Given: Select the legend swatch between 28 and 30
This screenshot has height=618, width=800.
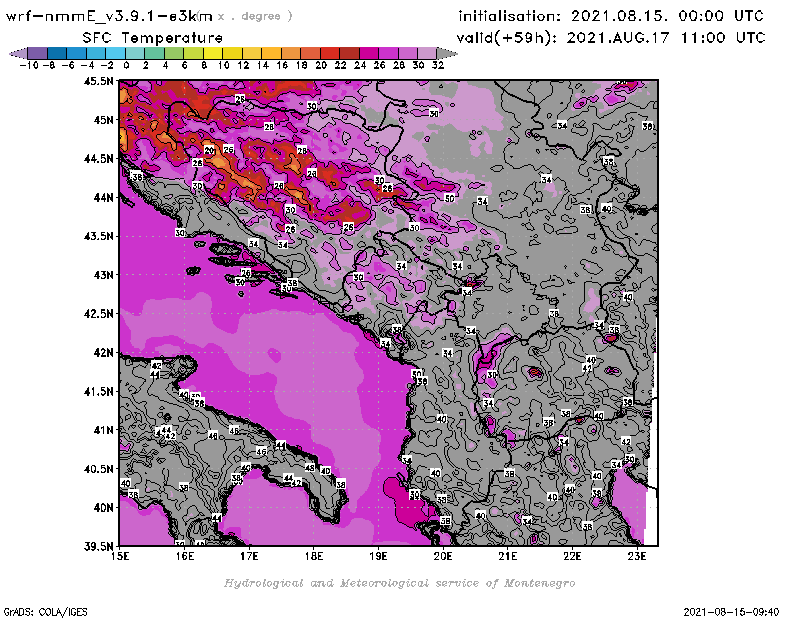Looking at the screenshot, I should (408, 54).
